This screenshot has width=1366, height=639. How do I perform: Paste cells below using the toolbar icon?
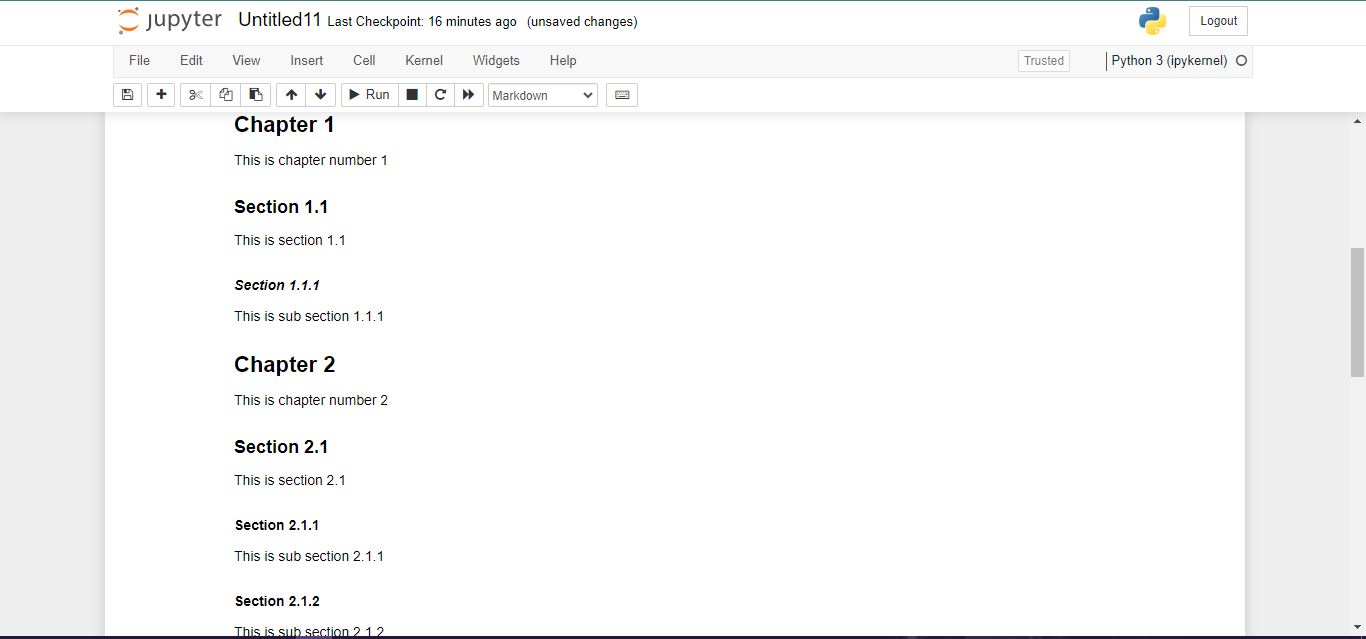[x=256, y=95]
